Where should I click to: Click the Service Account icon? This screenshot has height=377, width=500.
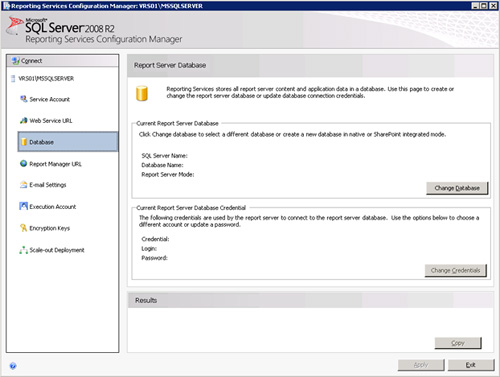pyautogui.click(x=23, y=99)
